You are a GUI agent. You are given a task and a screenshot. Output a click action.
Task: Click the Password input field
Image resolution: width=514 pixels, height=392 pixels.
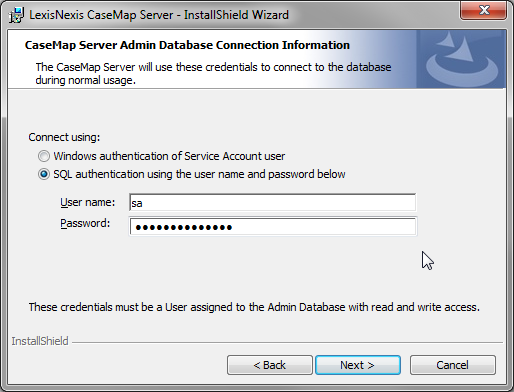pyautogui.click(x=272, y=227)
